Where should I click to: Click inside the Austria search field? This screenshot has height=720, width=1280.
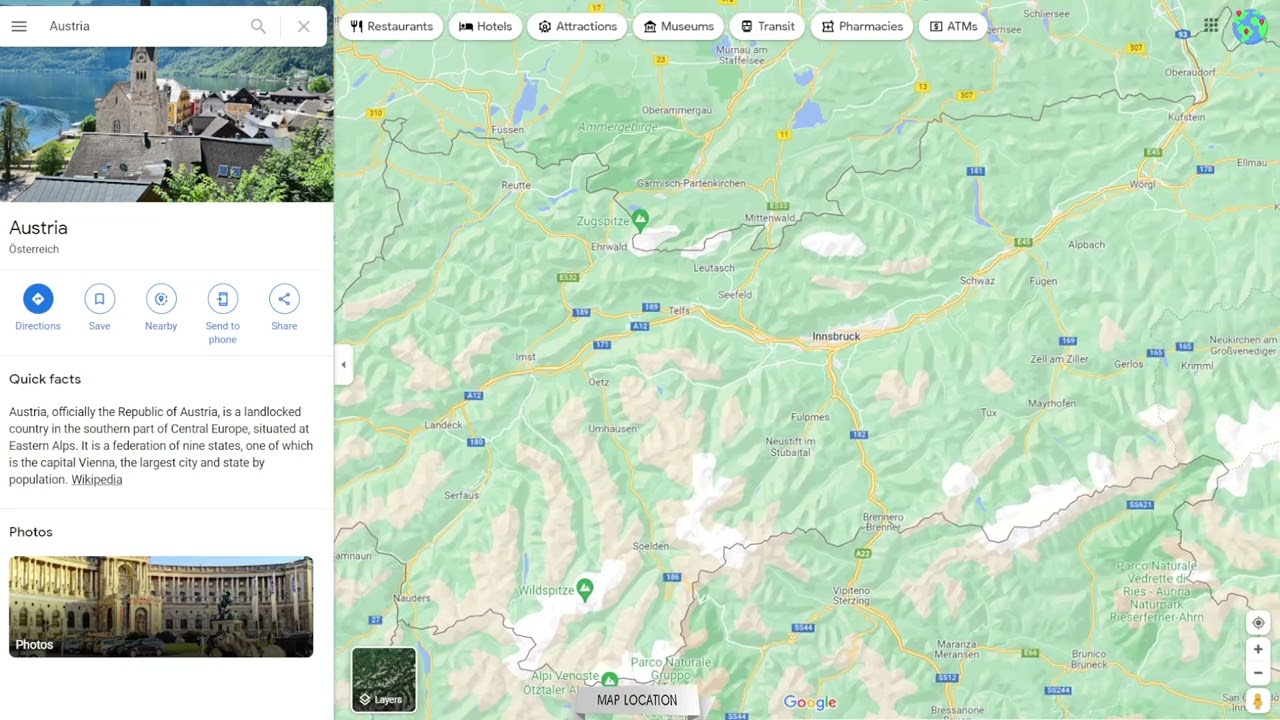[x=140, y=26]
